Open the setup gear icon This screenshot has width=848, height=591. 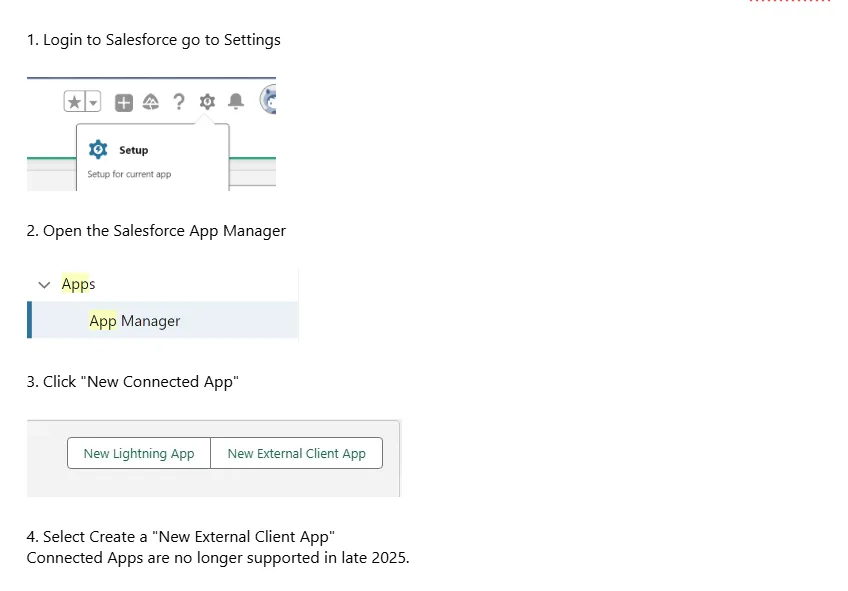207,102
